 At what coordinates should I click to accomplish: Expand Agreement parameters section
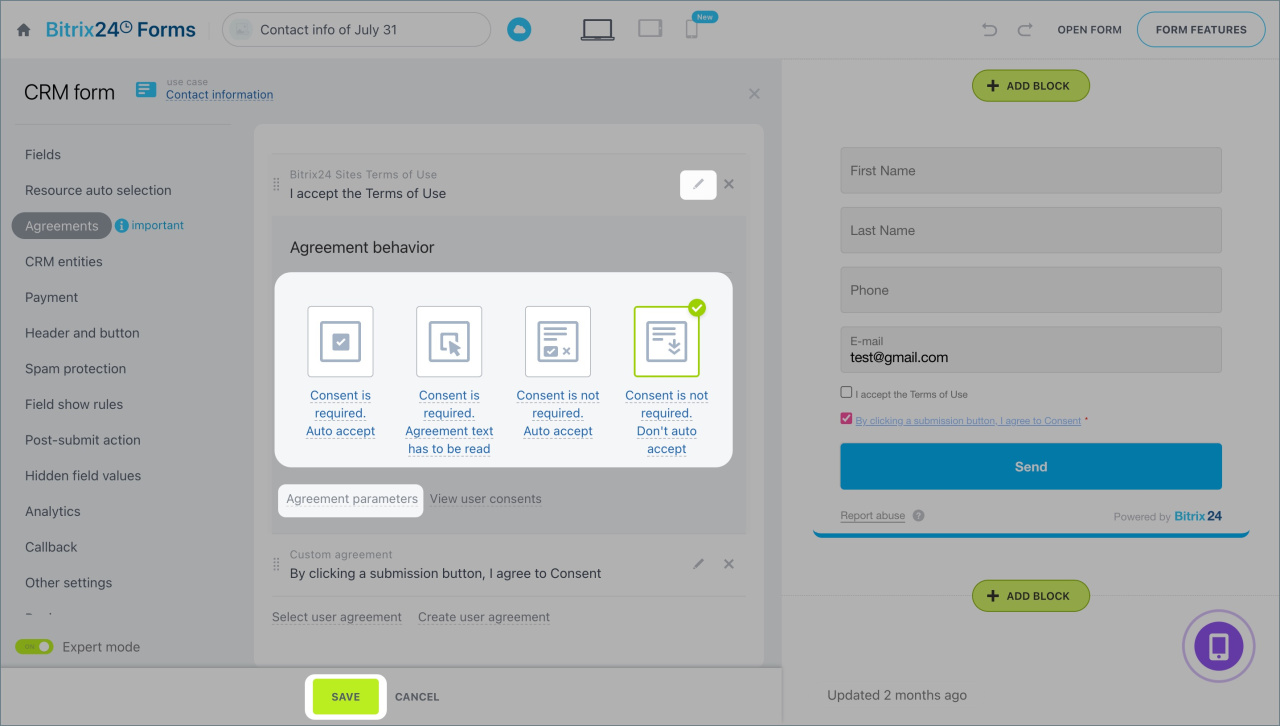[352, 499]
